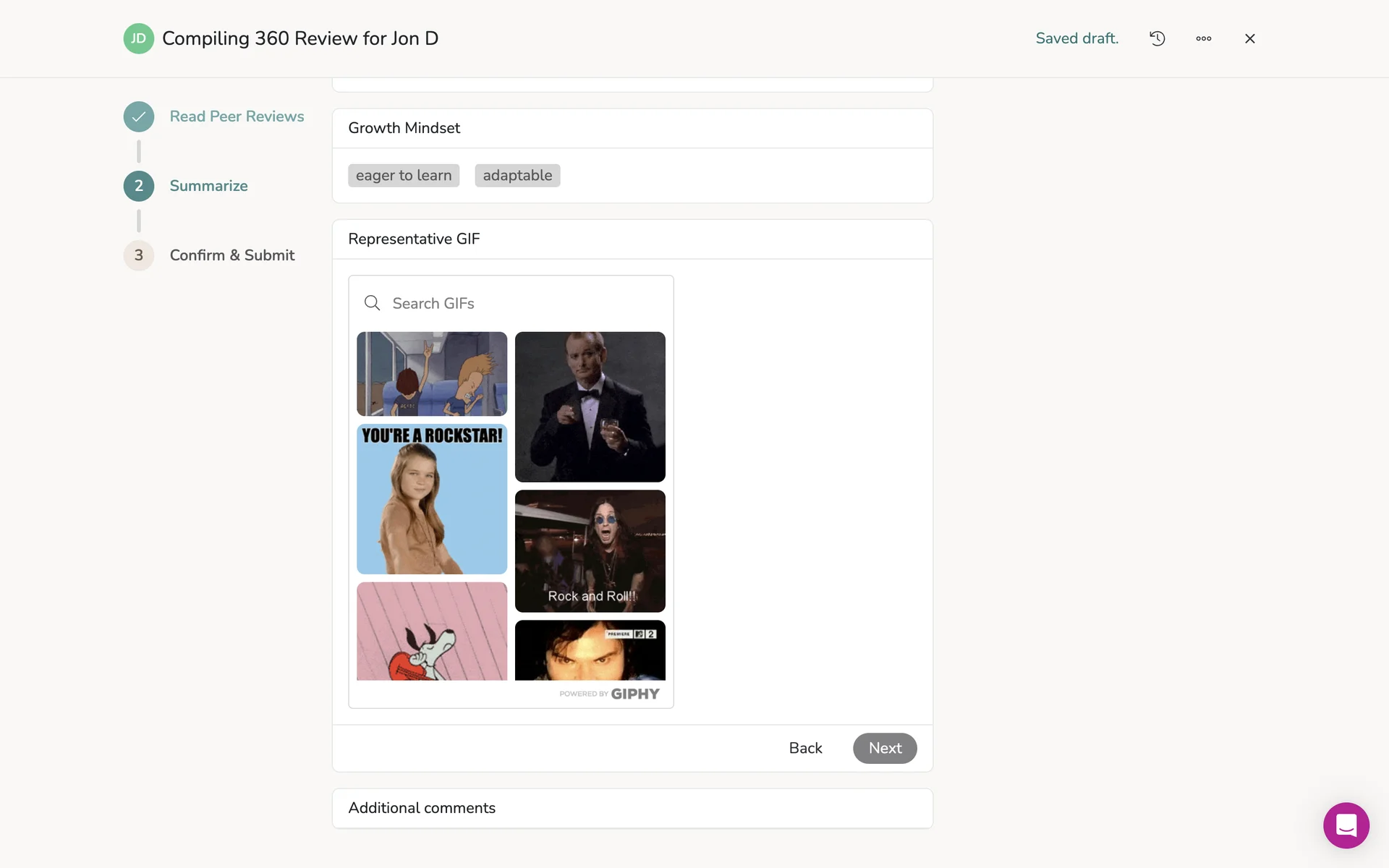
Task: Go to Read Peer Reviews step
Action: click(x=237, y=116)
